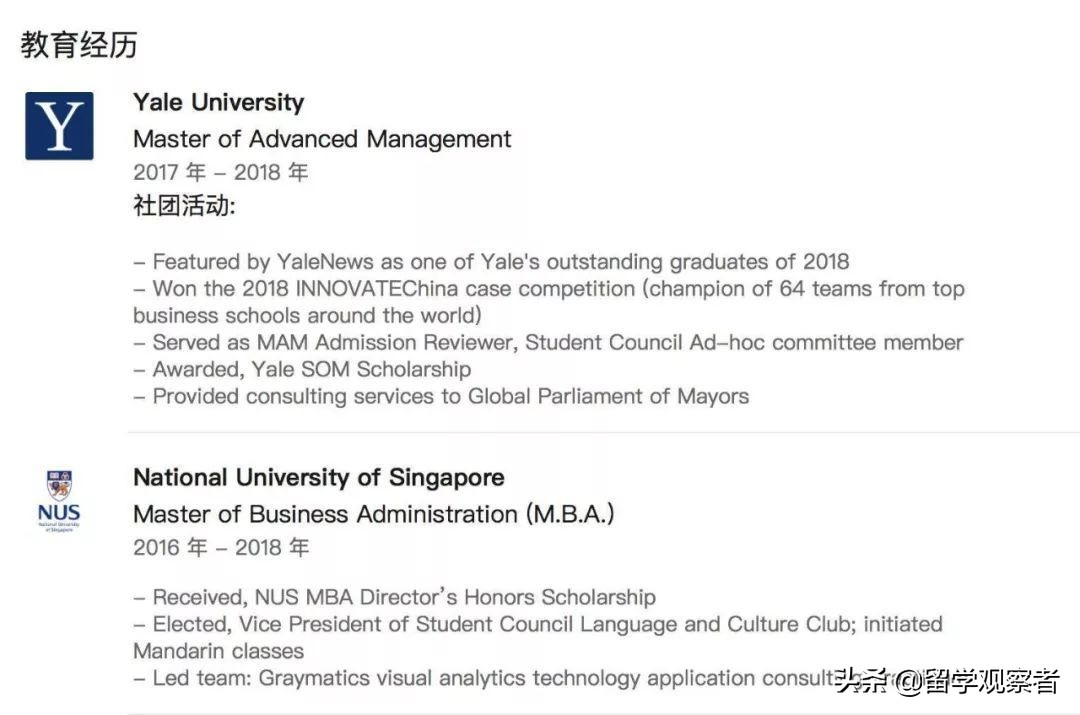Click the NUS MBA Director's Honors Scholarship line
Viewport: 1080px width, 715px height.
tap(395, 598)
